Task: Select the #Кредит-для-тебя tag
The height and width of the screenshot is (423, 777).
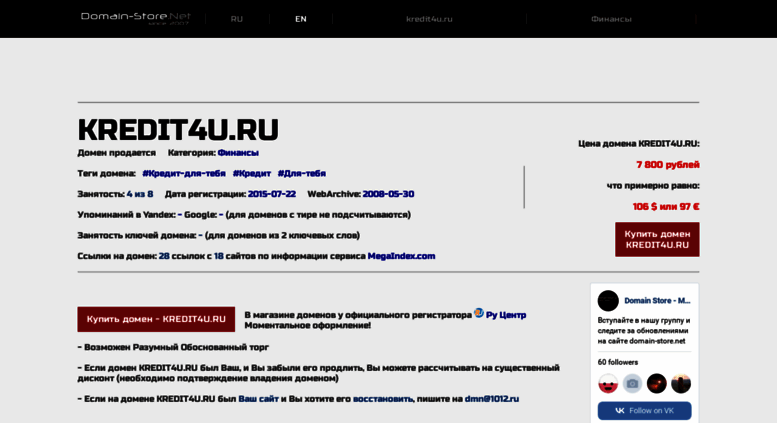Action: (x=184, y=173)
